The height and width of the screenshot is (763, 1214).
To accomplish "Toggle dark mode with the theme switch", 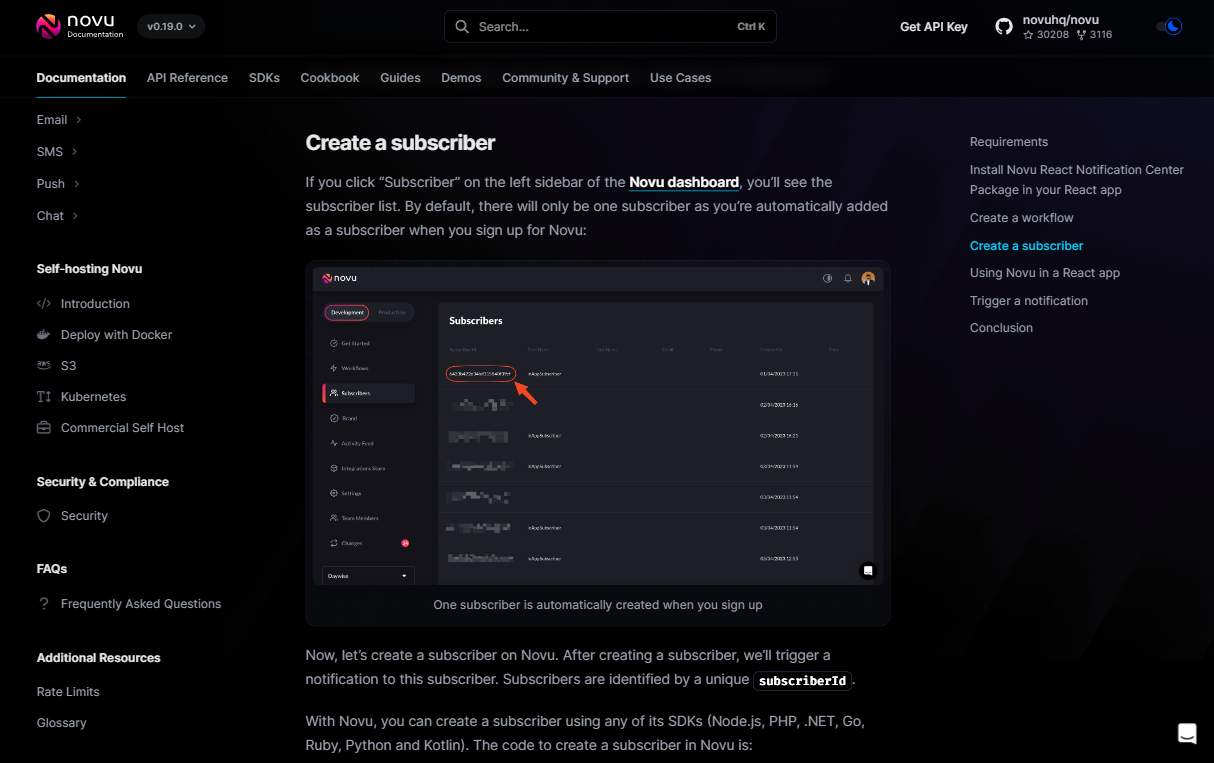I will 1169,26.
